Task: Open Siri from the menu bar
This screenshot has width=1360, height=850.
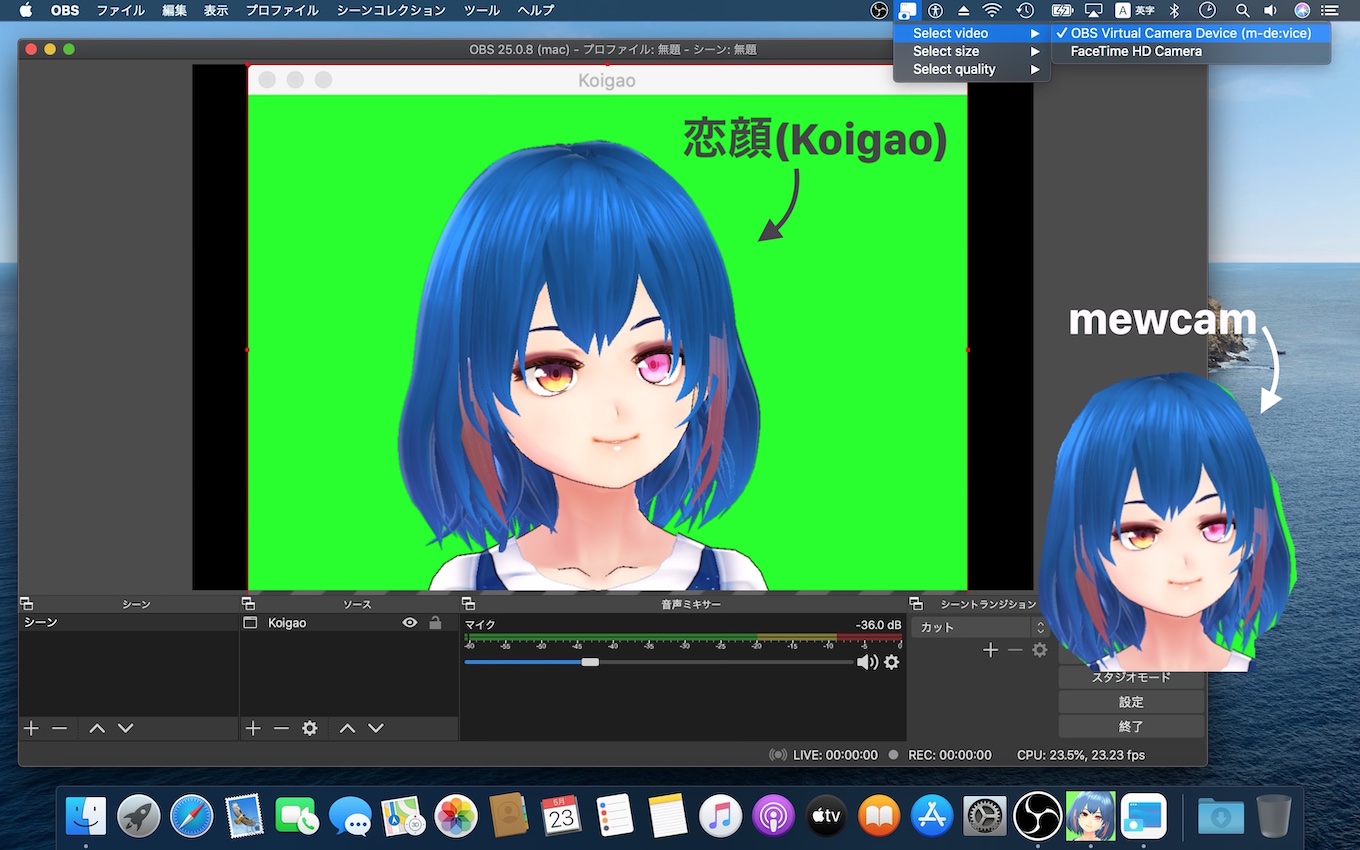Action: tap(1302, 10)
